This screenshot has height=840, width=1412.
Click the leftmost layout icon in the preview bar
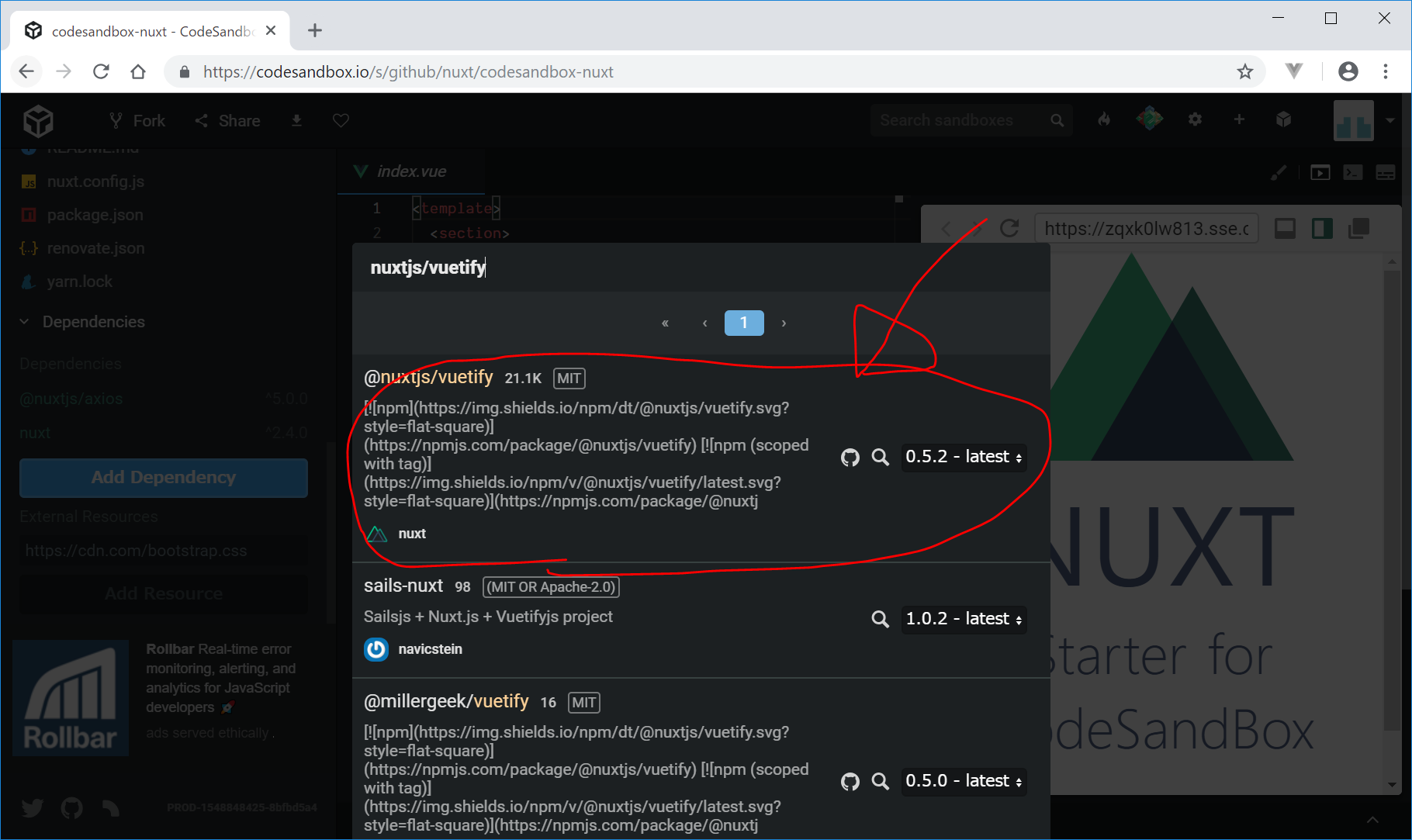1285,228
